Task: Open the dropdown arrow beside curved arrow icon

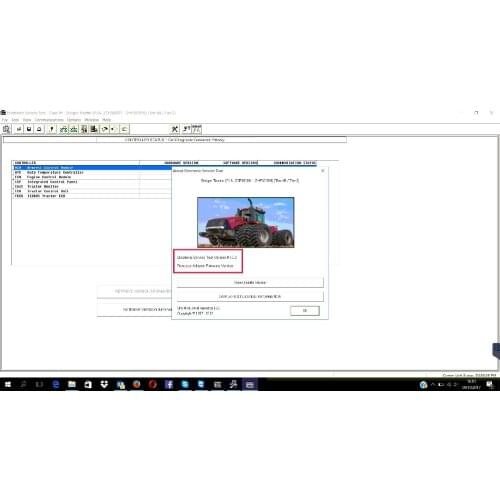Action: 112,129
